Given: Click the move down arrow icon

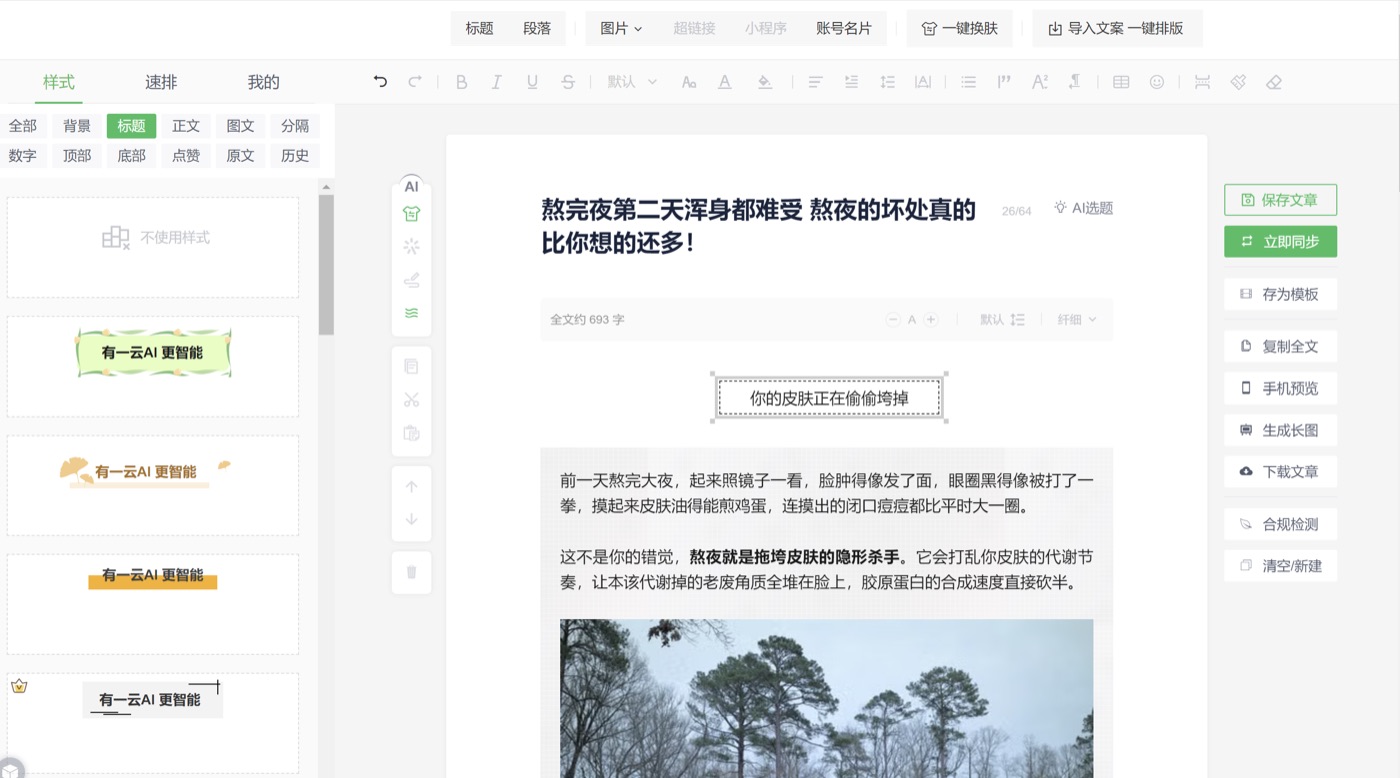Looking at the screenshot, I should pos(411,520).
